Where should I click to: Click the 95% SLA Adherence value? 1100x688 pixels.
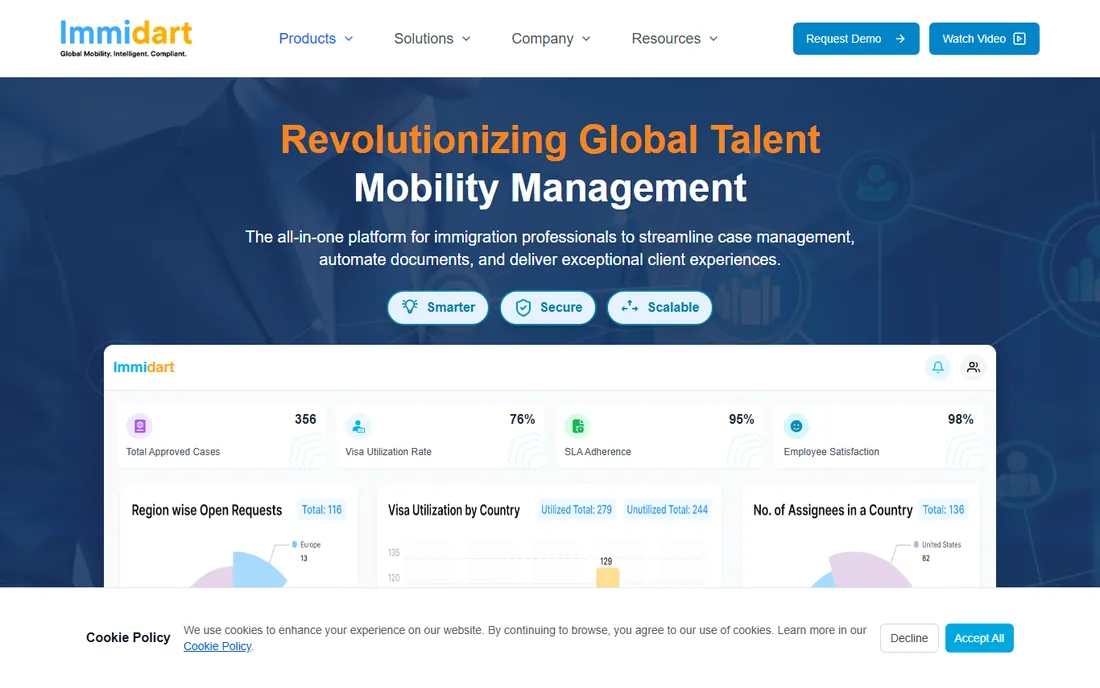742,419
